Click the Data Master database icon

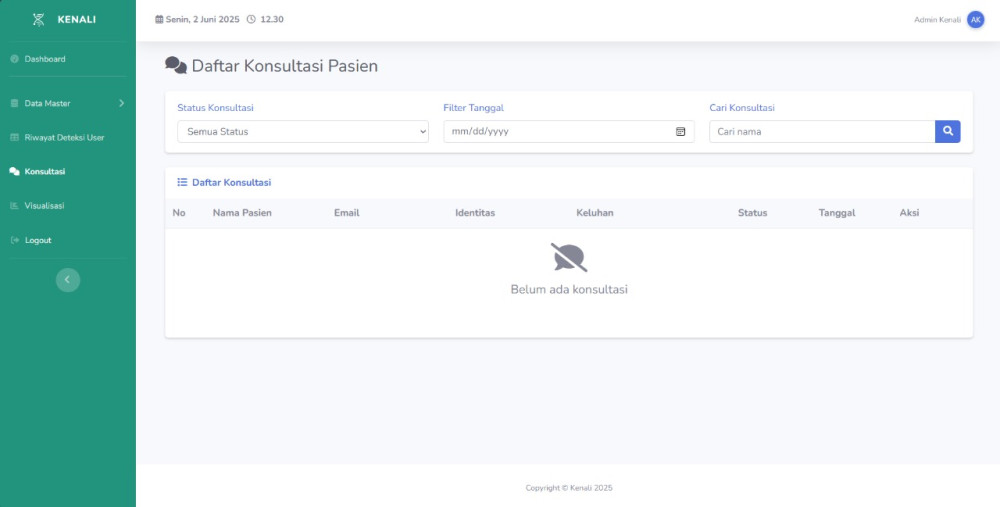pos(14,103)
